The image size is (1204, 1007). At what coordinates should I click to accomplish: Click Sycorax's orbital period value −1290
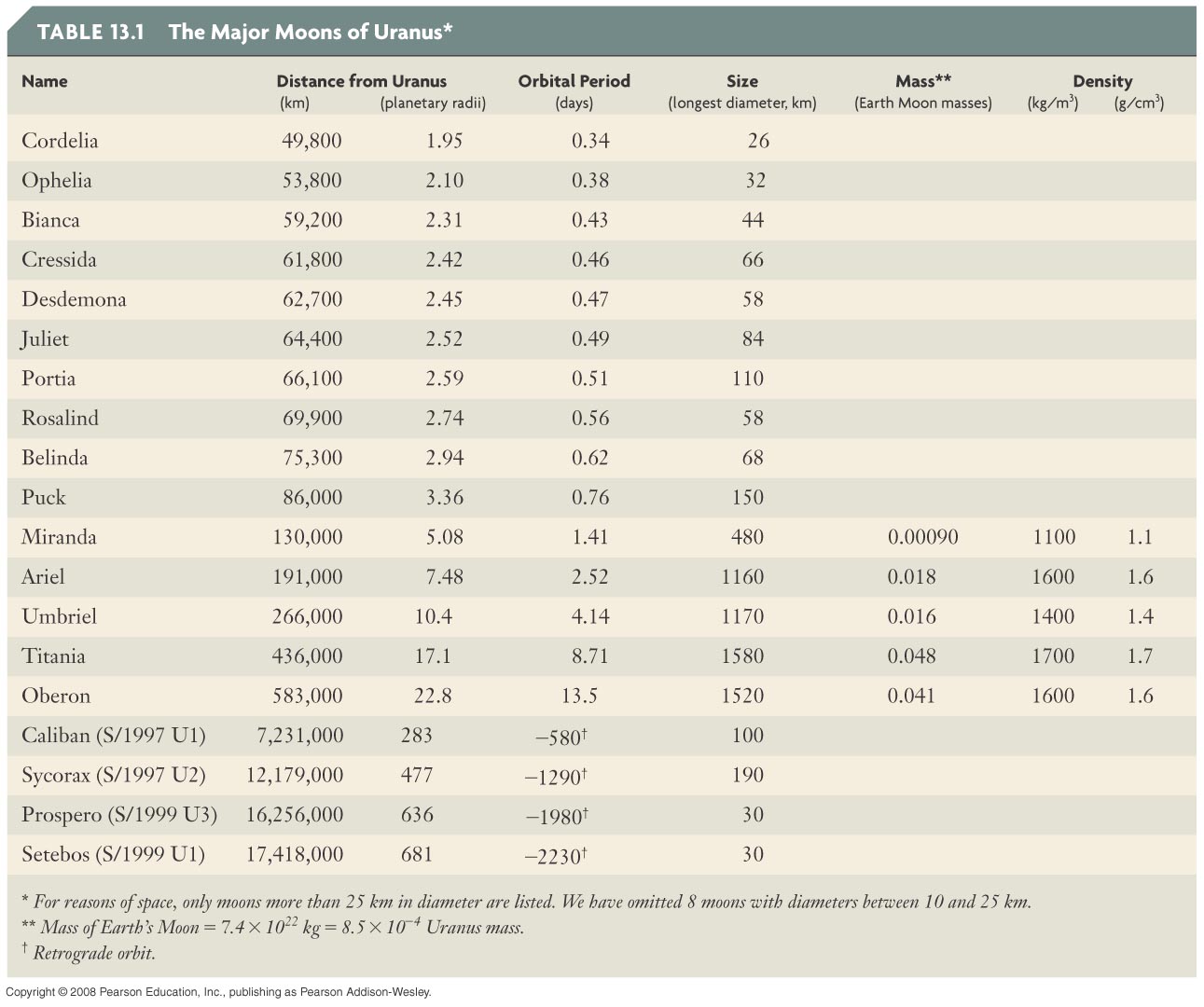tap(556, 776)
